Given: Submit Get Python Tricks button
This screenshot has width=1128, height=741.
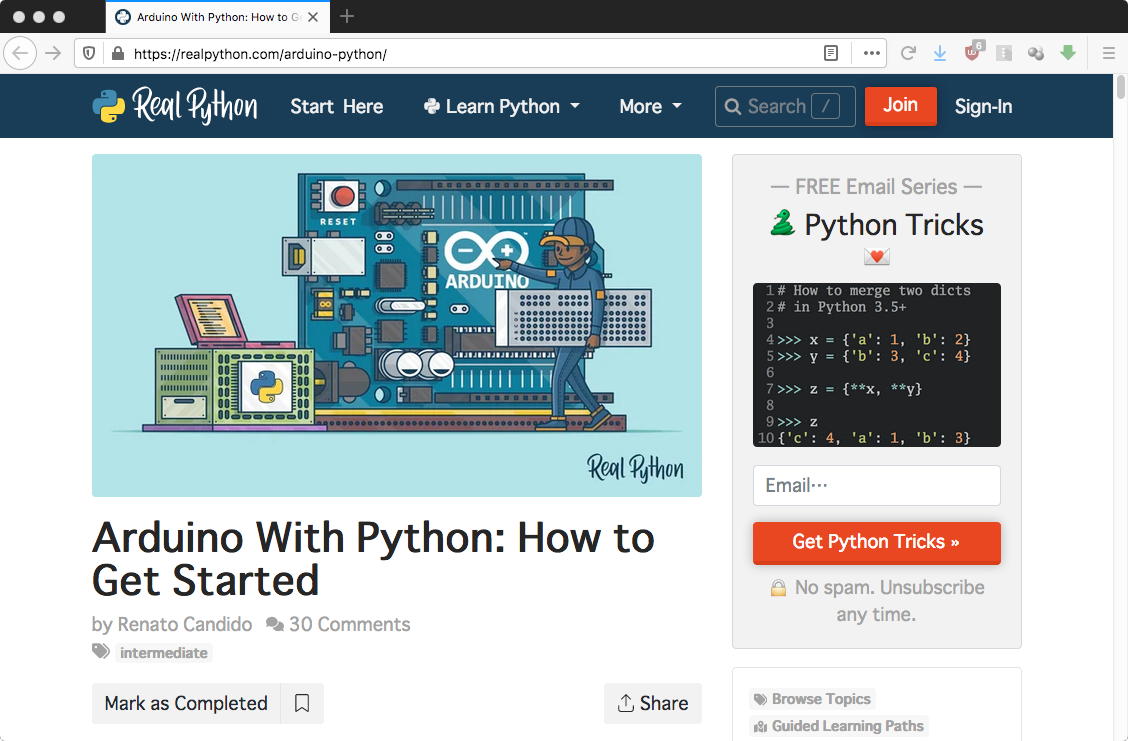Looking at the screenshot, I should coord(876,542).
